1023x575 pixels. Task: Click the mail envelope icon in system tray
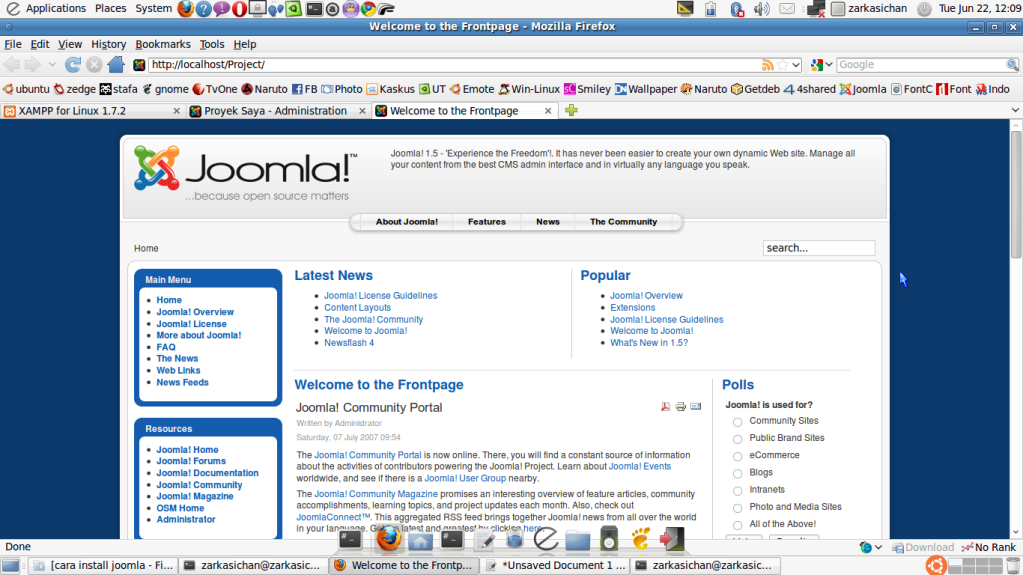point(787,8)
